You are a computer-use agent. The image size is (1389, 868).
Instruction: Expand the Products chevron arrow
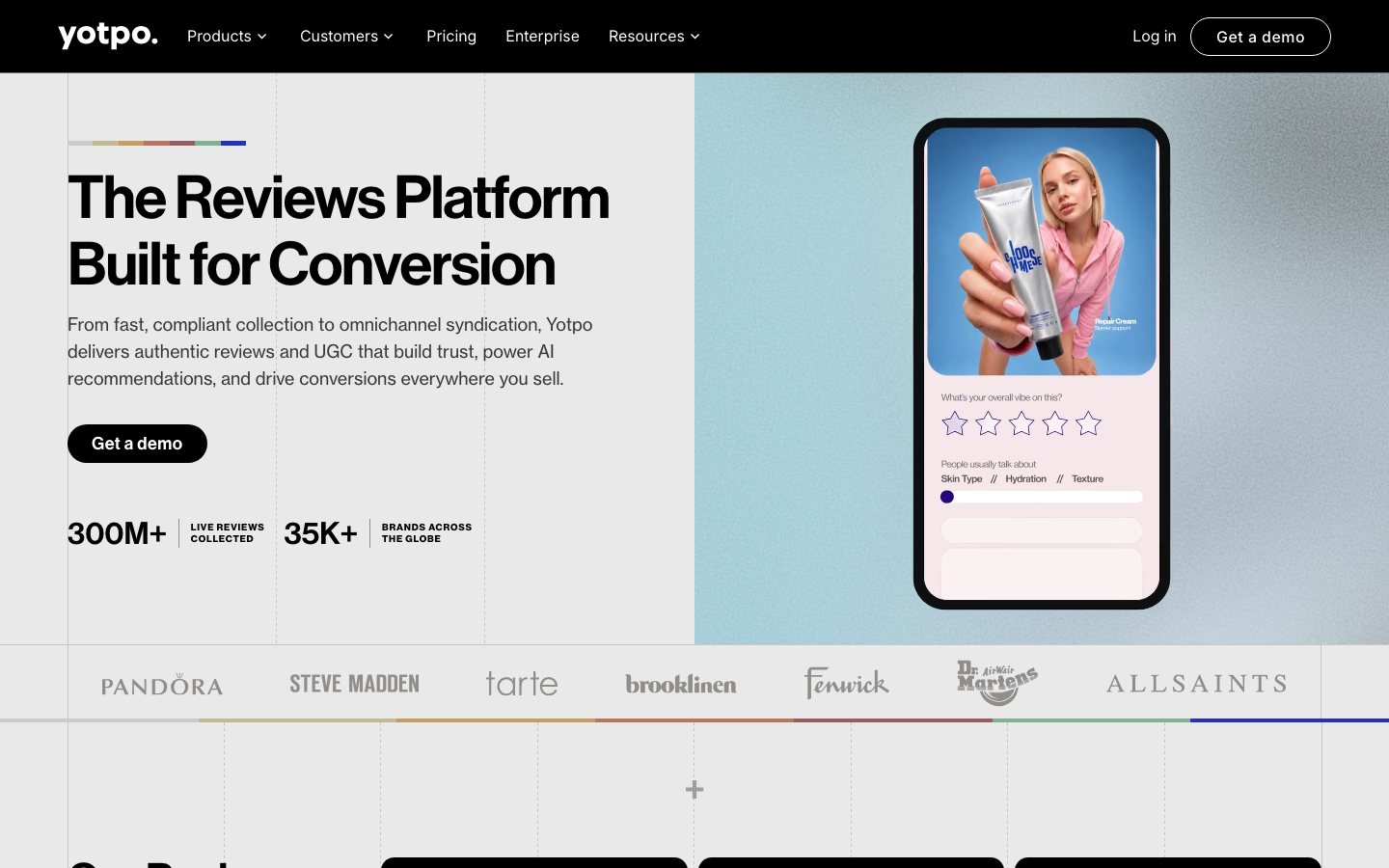pyautogui.click(x=261, y=37)
